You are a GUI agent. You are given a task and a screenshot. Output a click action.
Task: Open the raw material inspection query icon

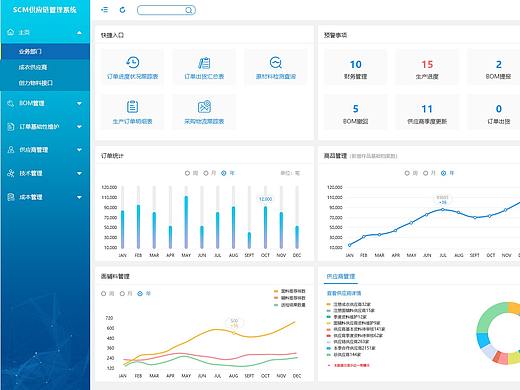pyautogui.click(x=276, y=62)
